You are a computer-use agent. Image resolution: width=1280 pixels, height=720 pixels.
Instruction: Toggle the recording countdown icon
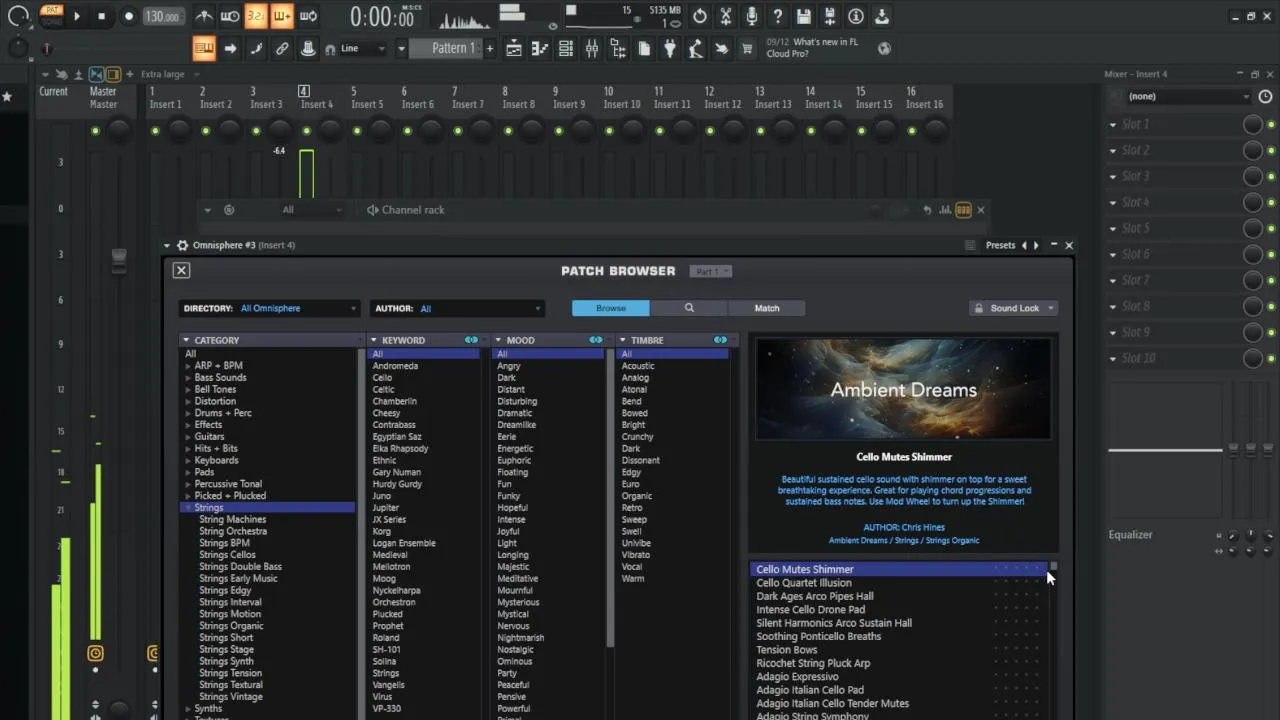tap(256, 16)
